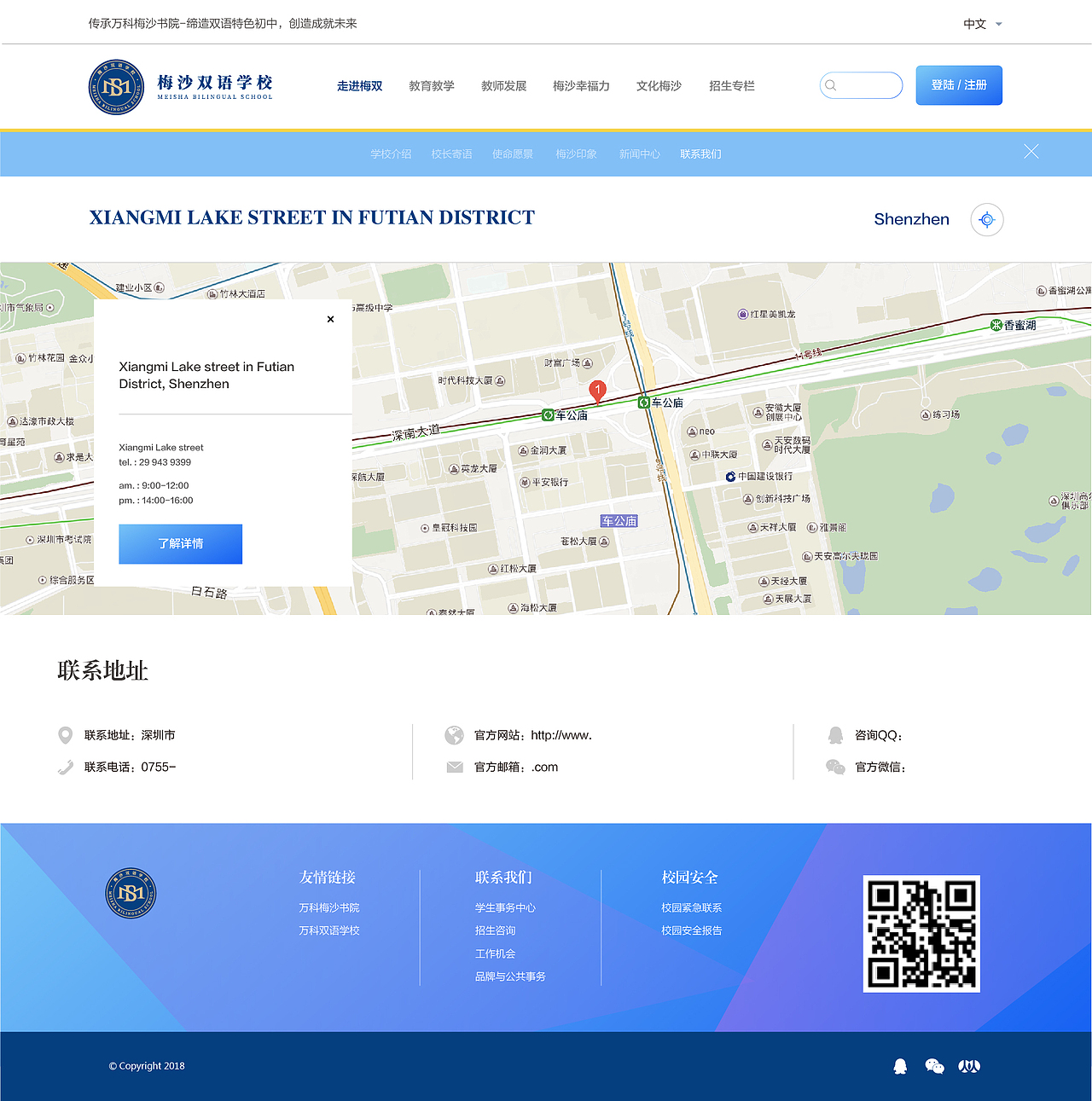Click the locate crosshair icon beside Shenzhen

986,219
